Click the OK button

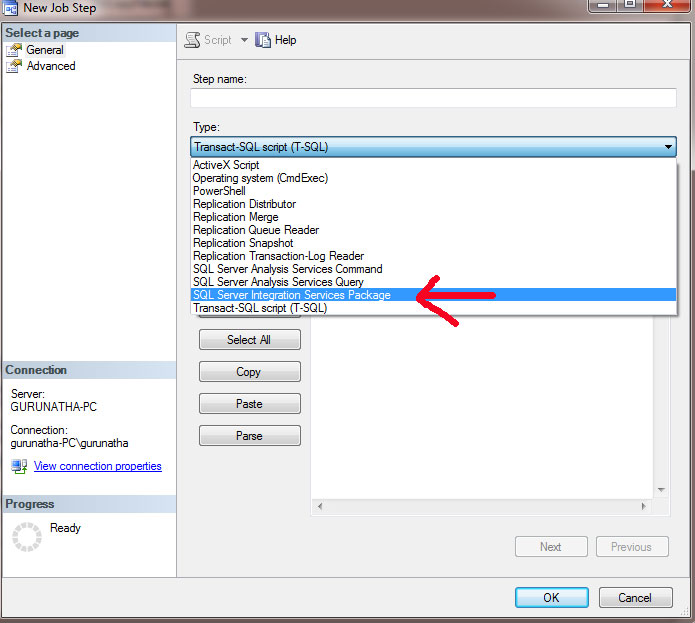(551, 598)
